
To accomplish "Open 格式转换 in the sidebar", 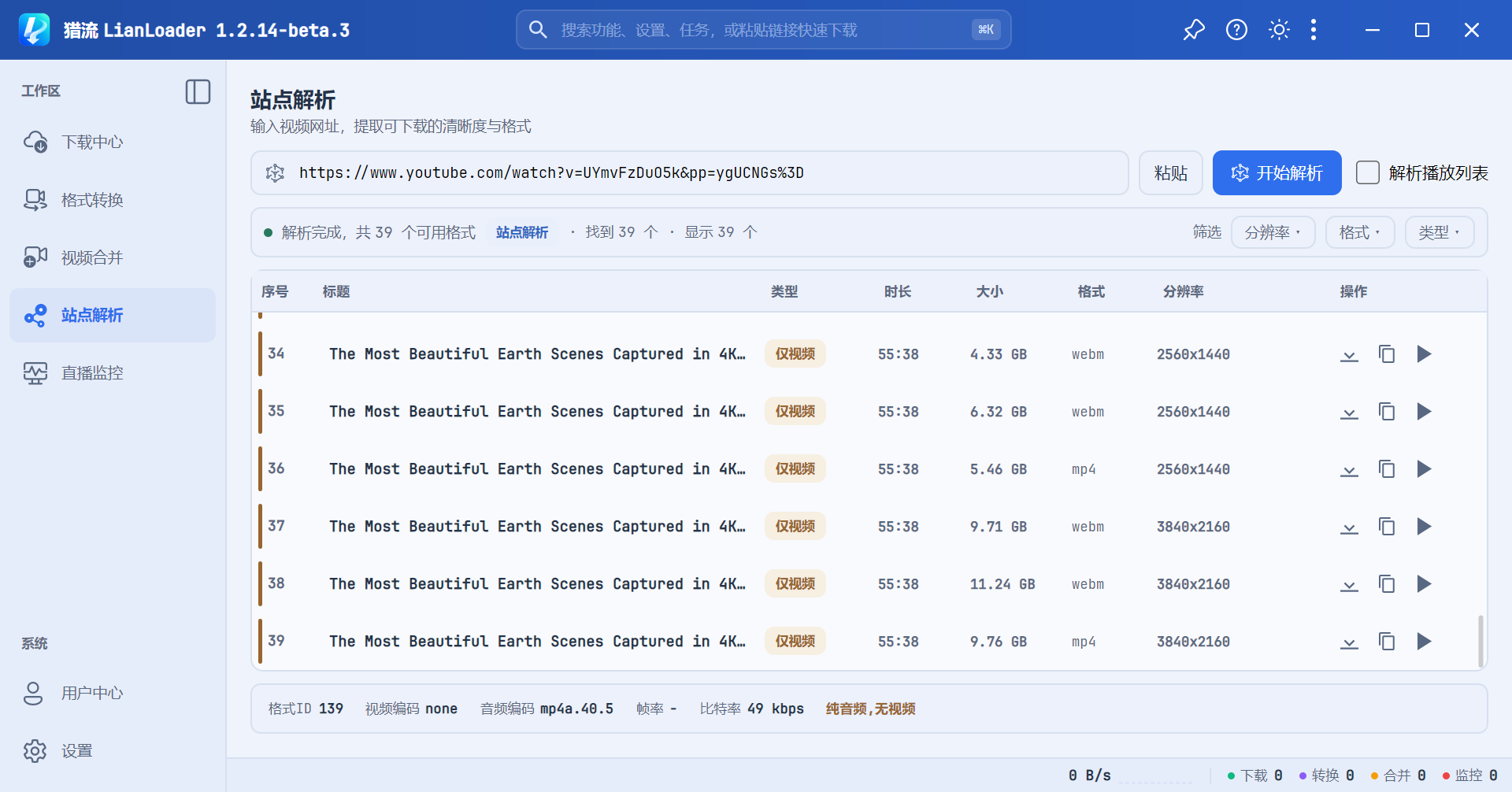I will point(113,200).
